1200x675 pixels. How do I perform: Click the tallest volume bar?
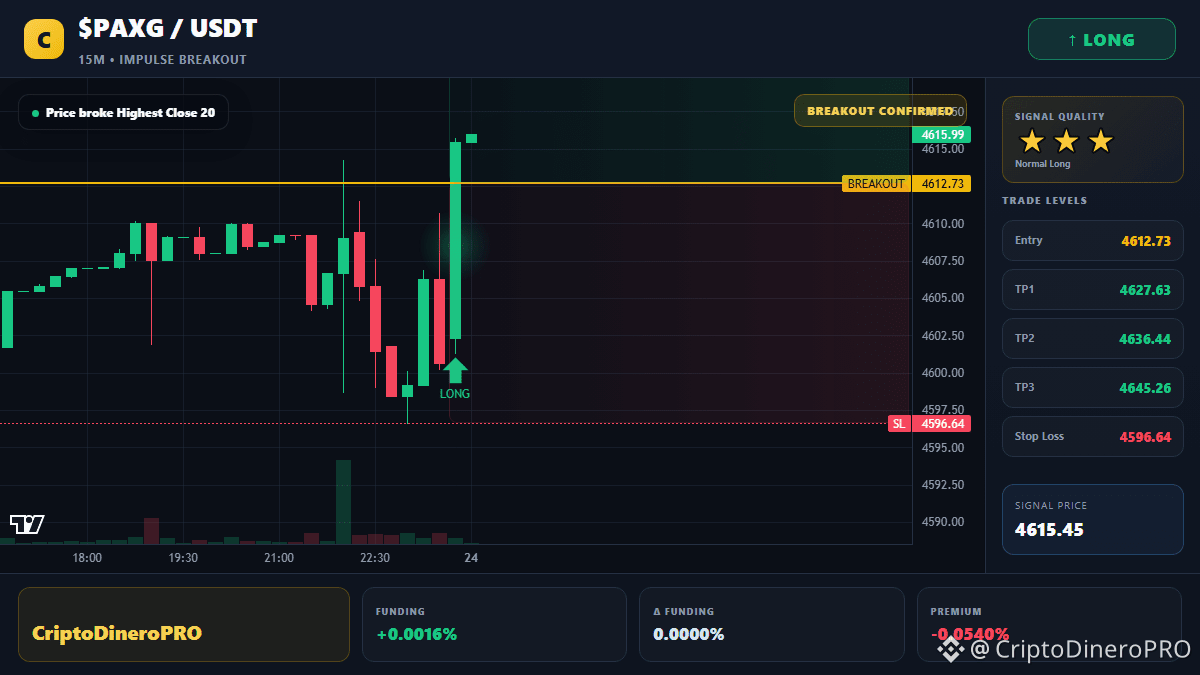[x=343, y=502]
